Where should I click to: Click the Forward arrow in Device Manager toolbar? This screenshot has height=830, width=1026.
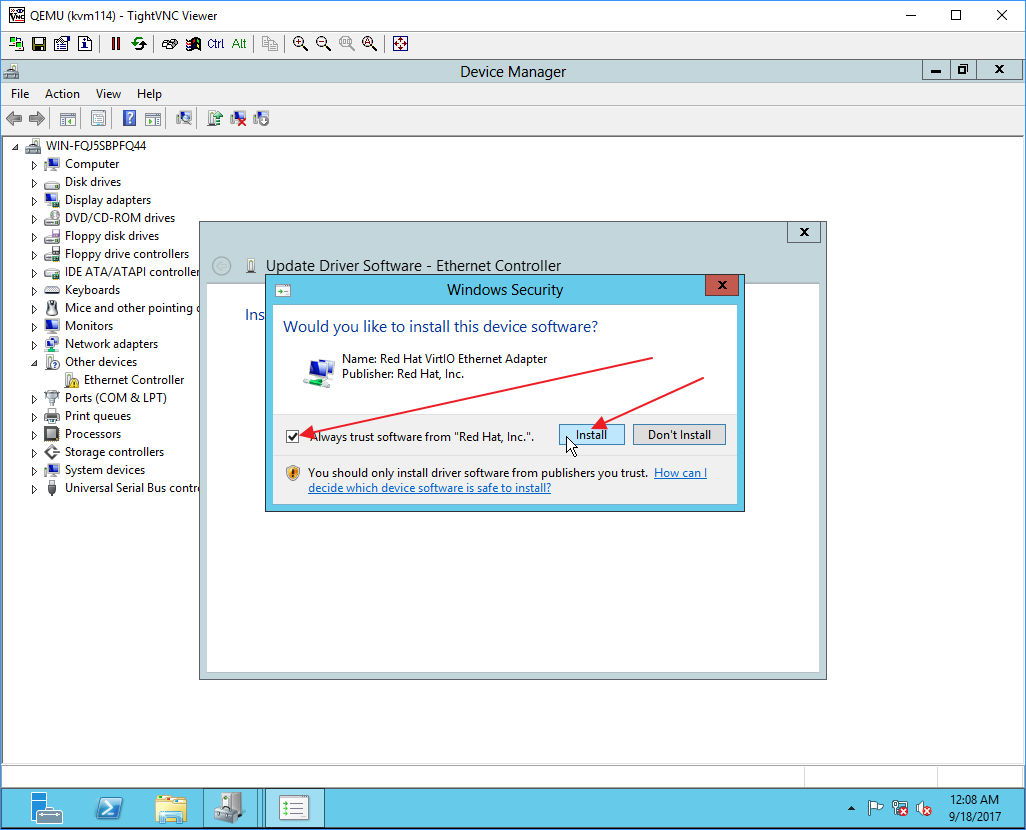[x=37, y=118]
